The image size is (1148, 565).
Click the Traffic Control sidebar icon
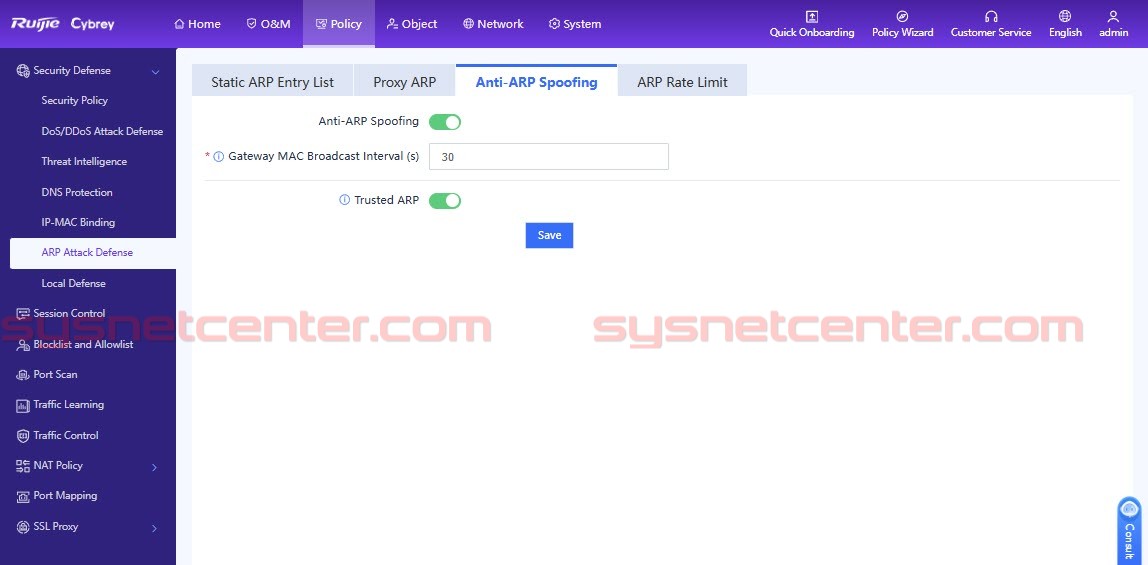23,435
